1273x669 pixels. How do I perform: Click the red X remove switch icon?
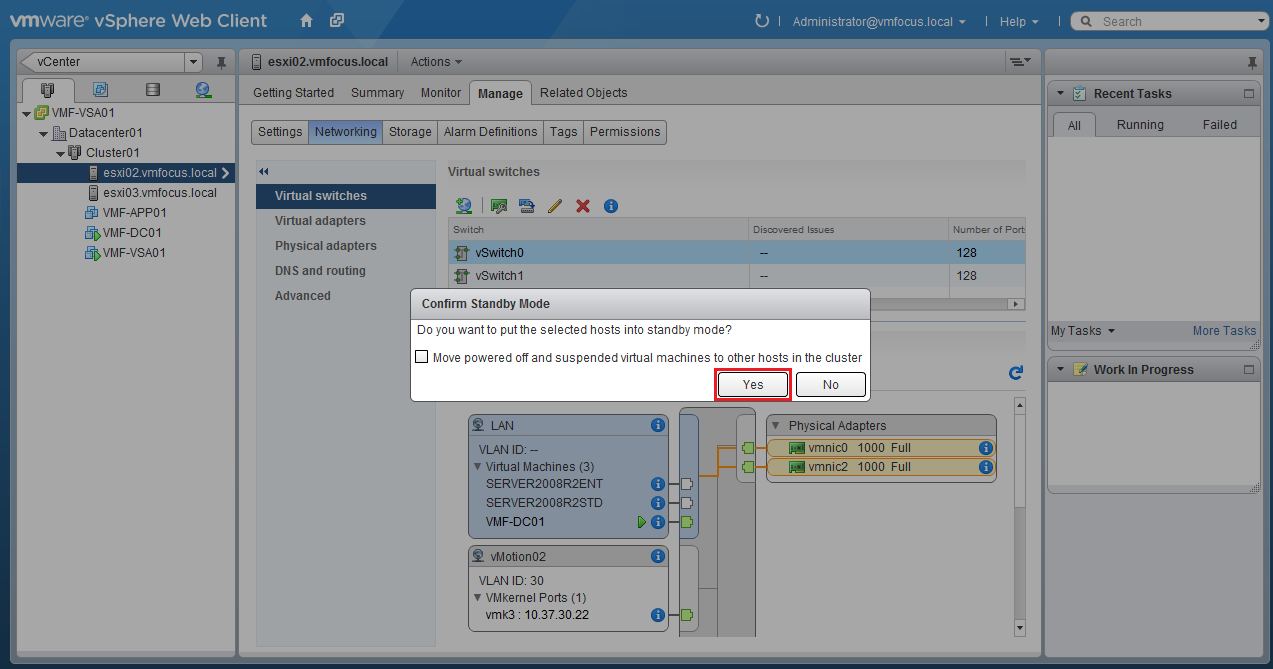coord(583,206)
